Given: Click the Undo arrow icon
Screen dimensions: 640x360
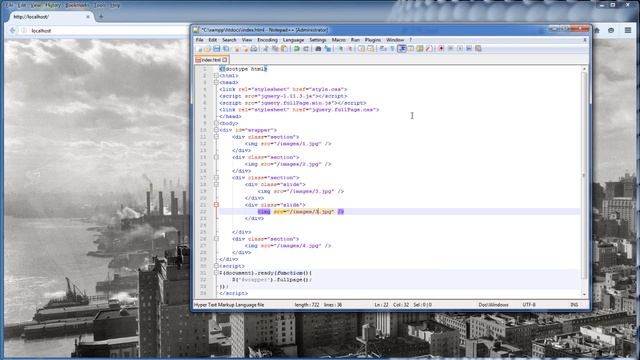Looking at the screenshot, I should [296, 49].
